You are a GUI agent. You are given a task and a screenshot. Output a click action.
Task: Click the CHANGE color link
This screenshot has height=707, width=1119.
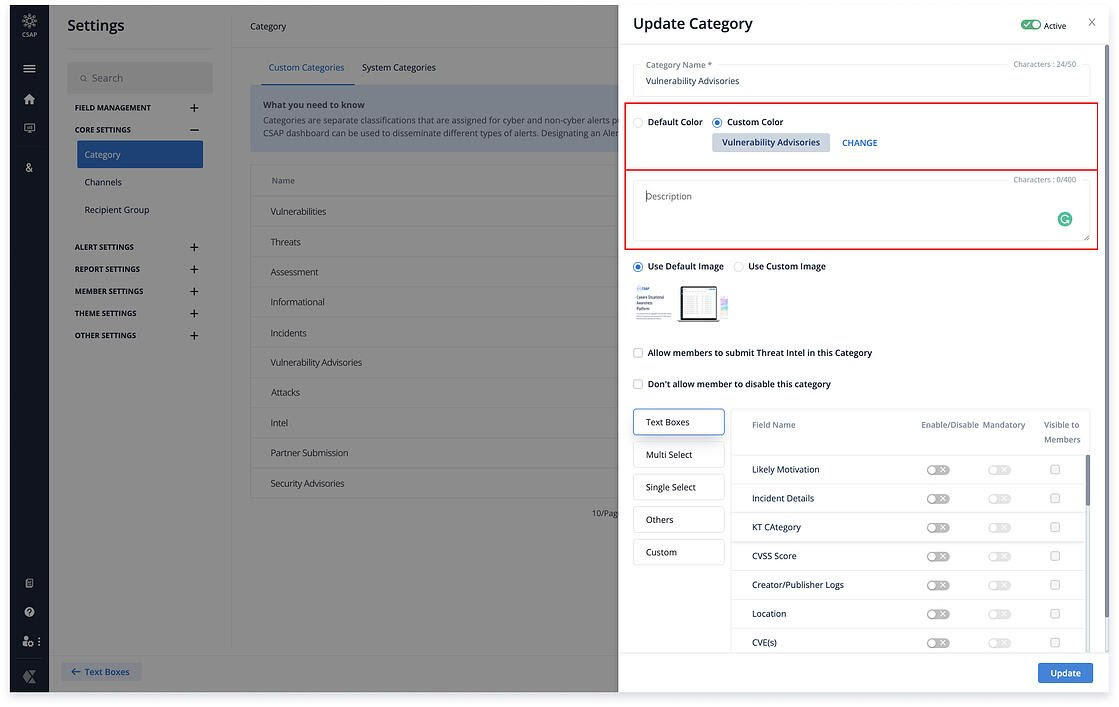point(859,143)
